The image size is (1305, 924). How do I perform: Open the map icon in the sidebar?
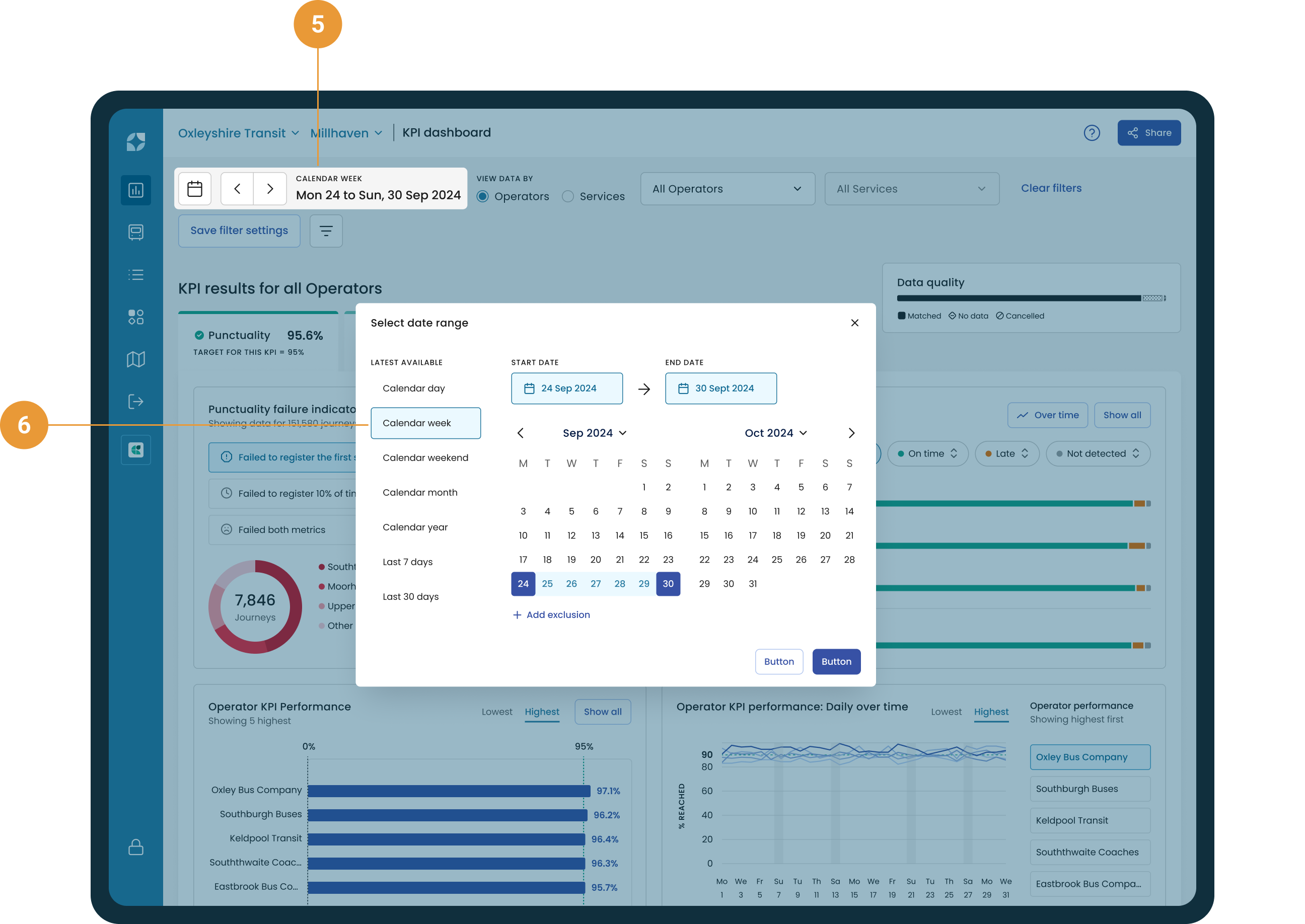click(135, 359)
